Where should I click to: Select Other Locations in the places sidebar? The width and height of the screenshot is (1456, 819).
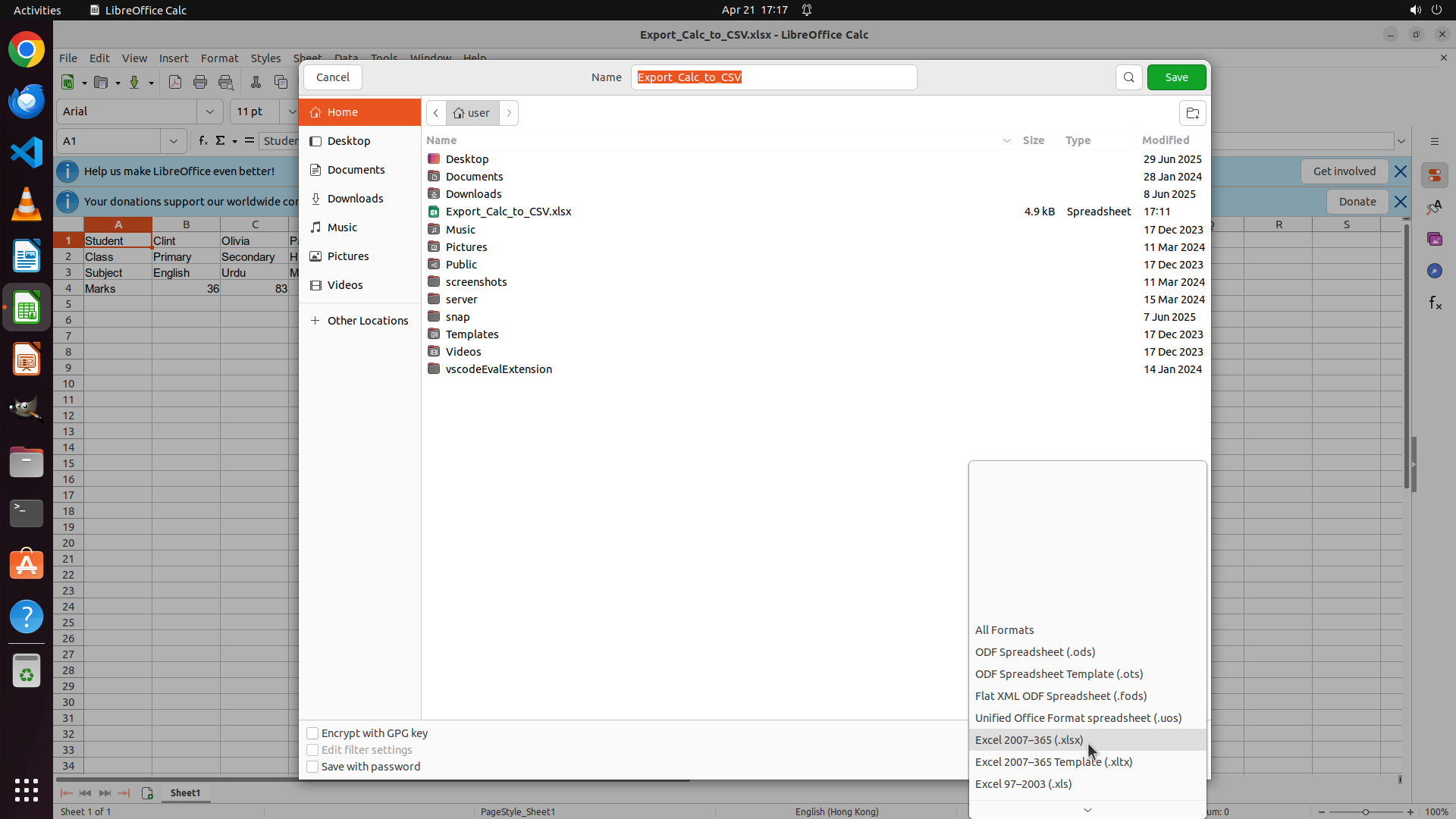click(367, 321)
